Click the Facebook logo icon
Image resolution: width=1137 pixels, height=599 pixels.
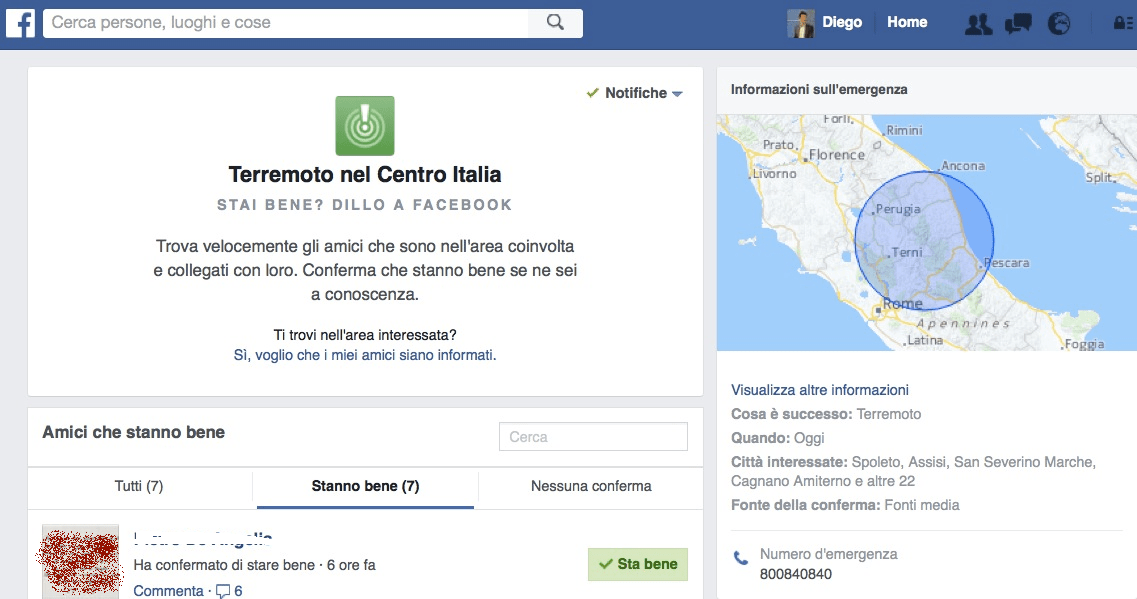(20, 22)
